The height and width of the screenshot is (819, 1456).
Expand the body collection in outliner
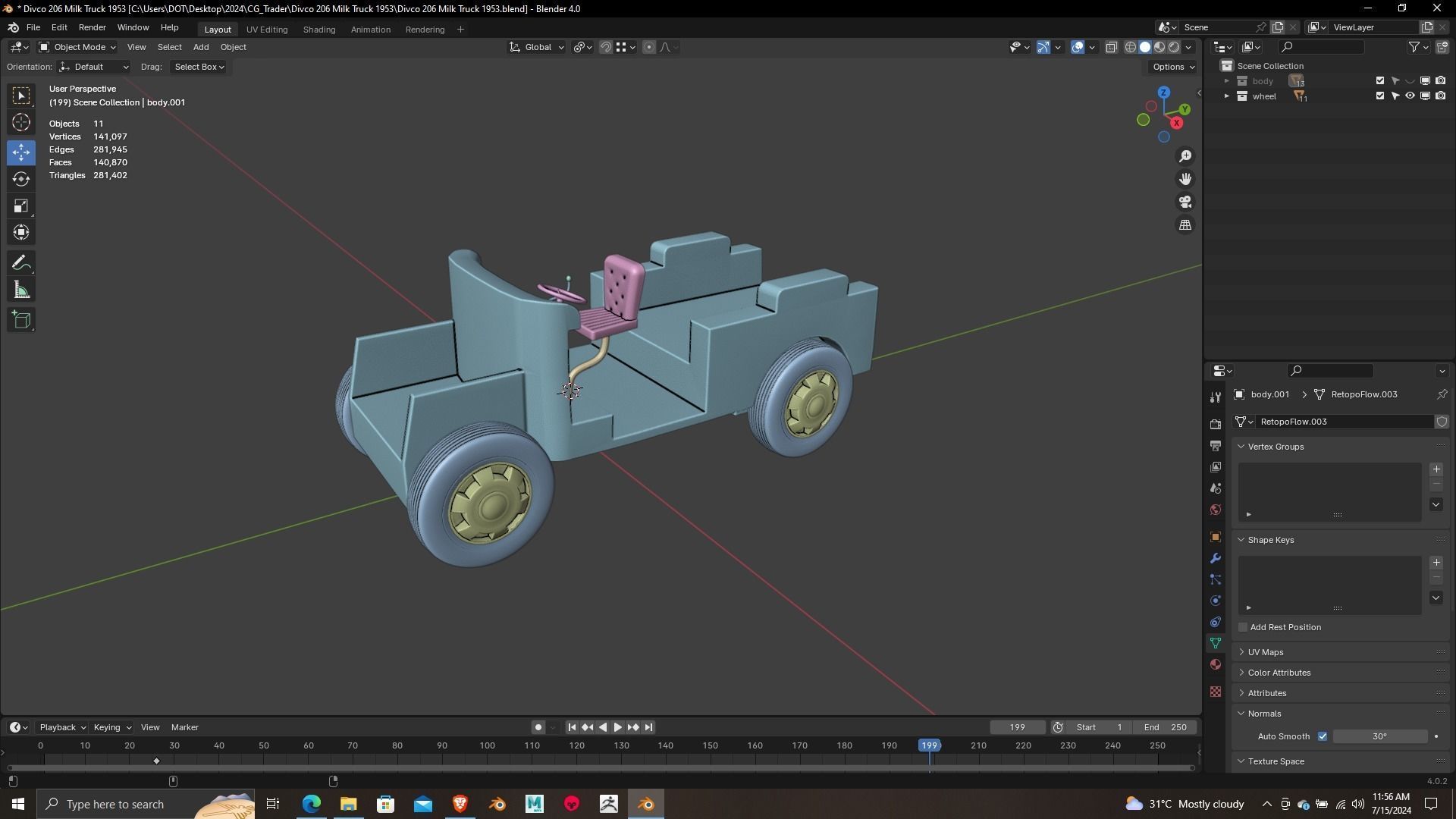pyautogui.click(x=1226, y=81)
